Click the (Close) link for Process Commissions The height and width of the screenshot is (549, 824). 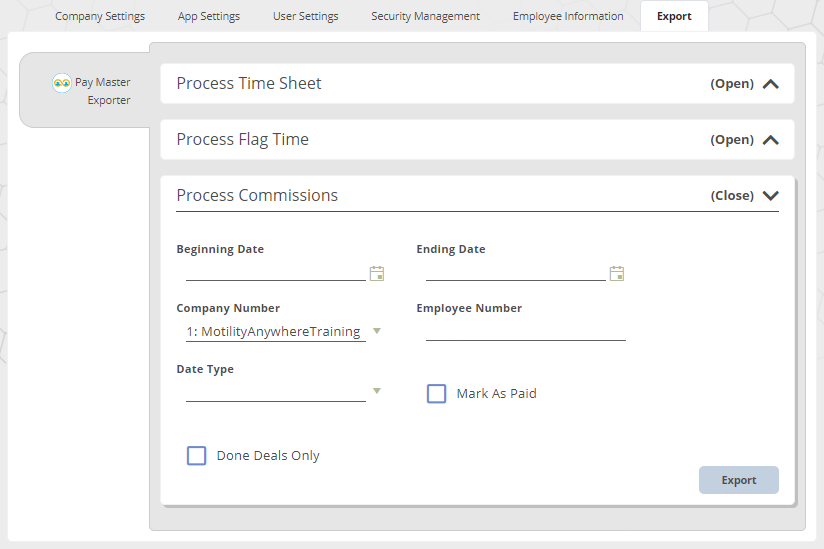732,195
